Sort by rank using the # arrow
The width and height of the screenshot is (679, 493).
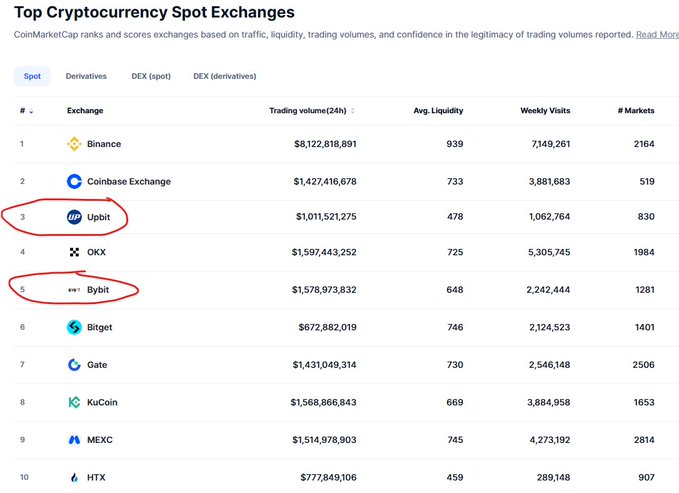[31, 111]
